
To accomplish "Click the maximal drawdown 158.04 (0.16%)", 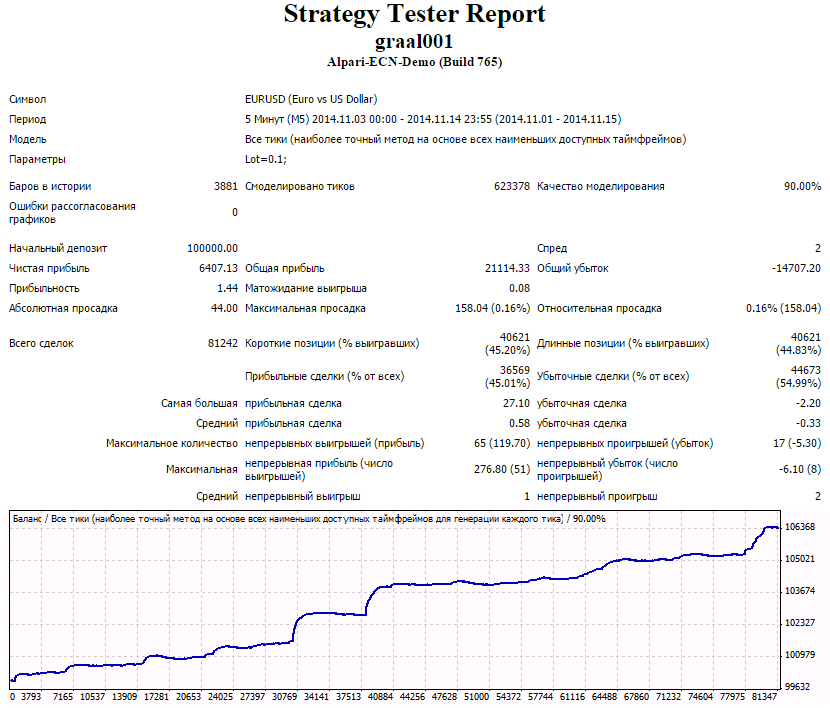I will click(492, 308).
